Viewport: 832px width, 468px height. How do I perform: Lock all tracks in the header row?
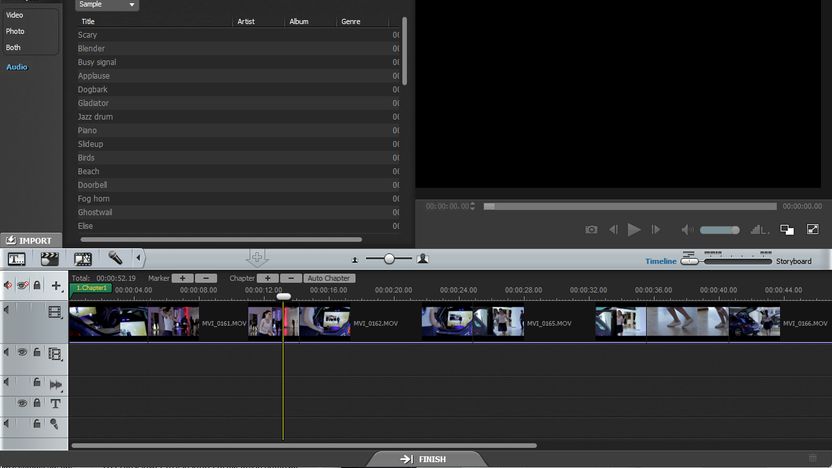pyautogui.click(x=37, y=285)
